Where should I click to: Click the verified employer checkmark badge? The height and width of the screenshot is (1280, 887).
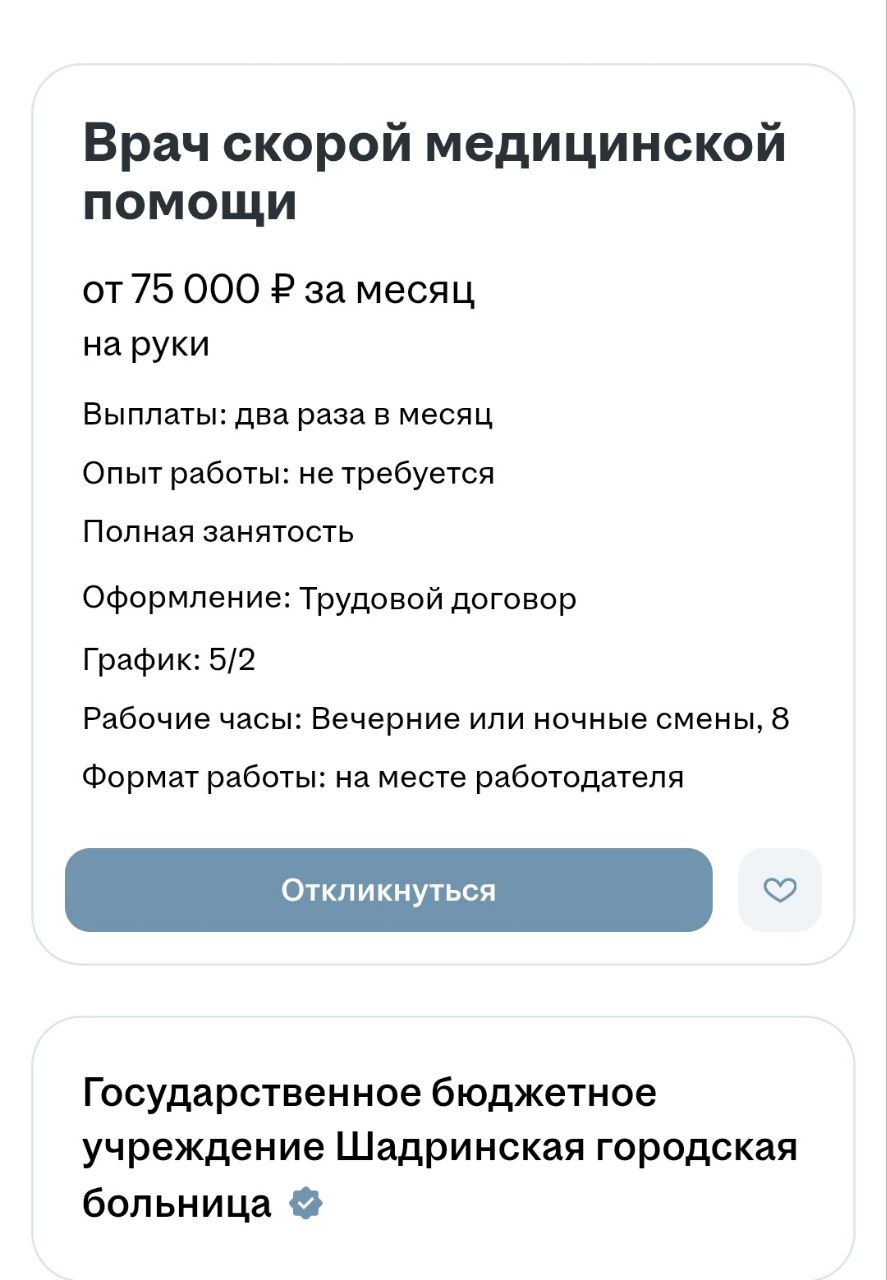click(306, 1203)
